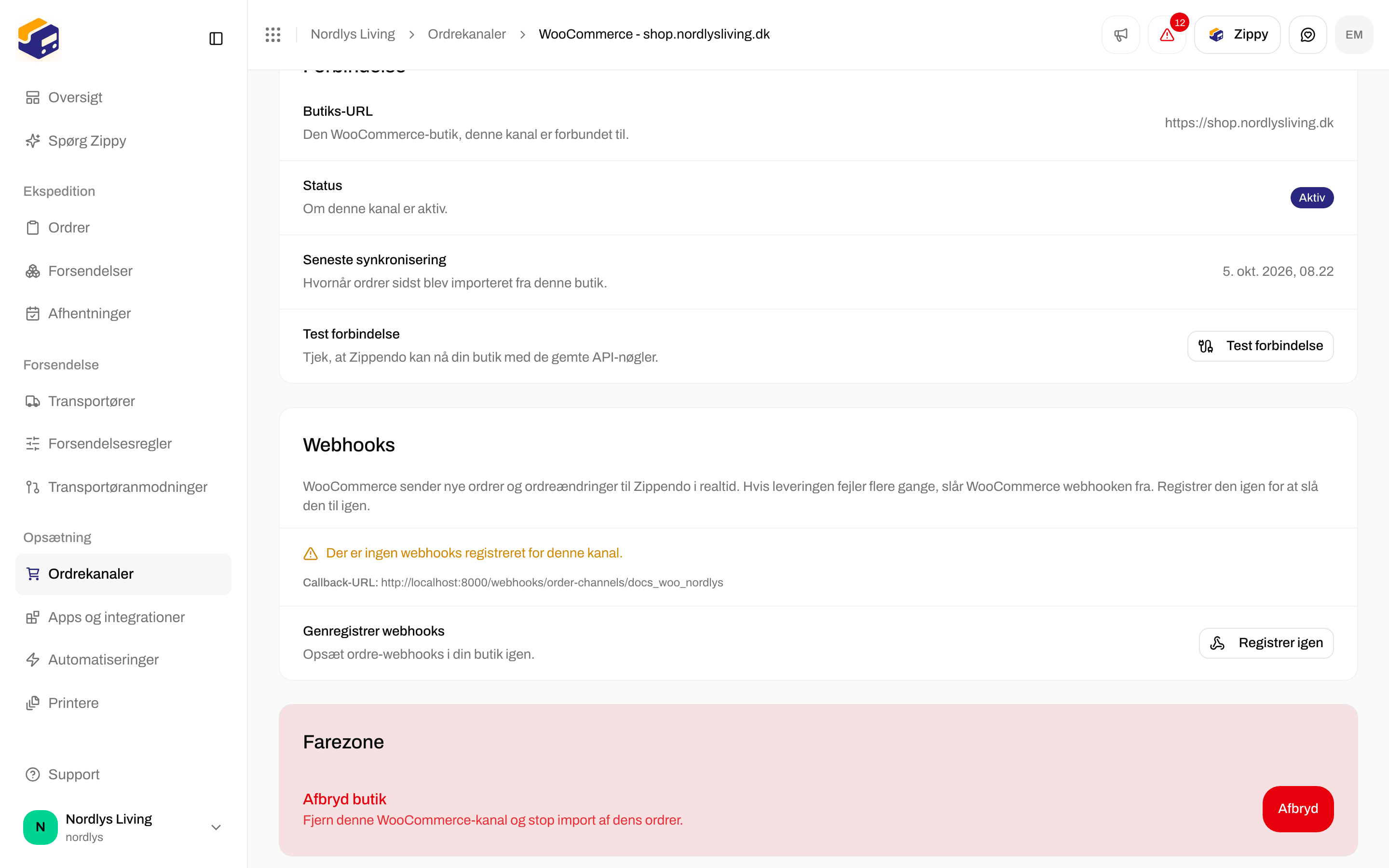
Task: Open alerts icon with 12 badge
Action: coord(1167,34)
